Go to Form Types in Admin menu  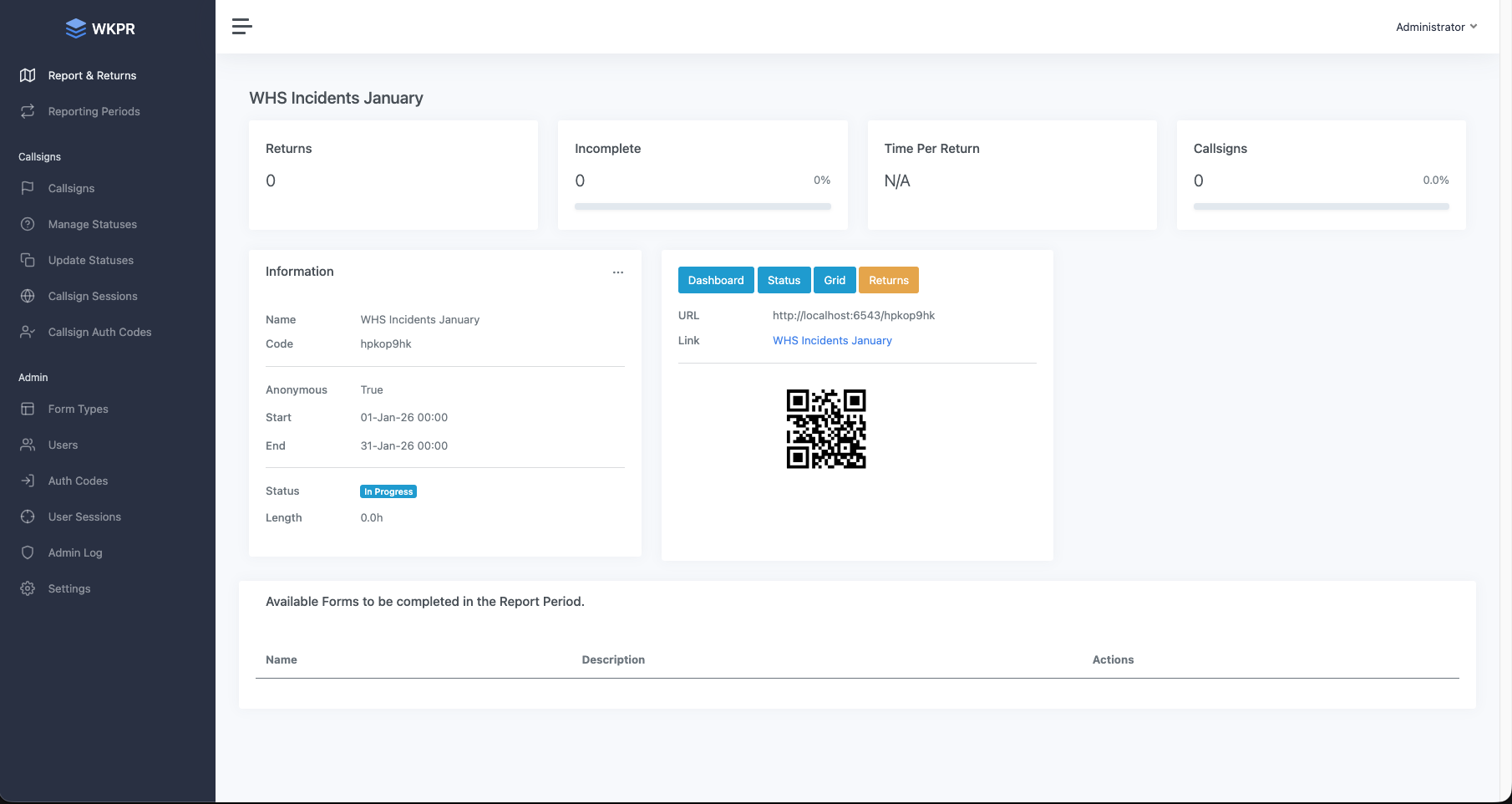pyautogui.click(x=79, y=409)
